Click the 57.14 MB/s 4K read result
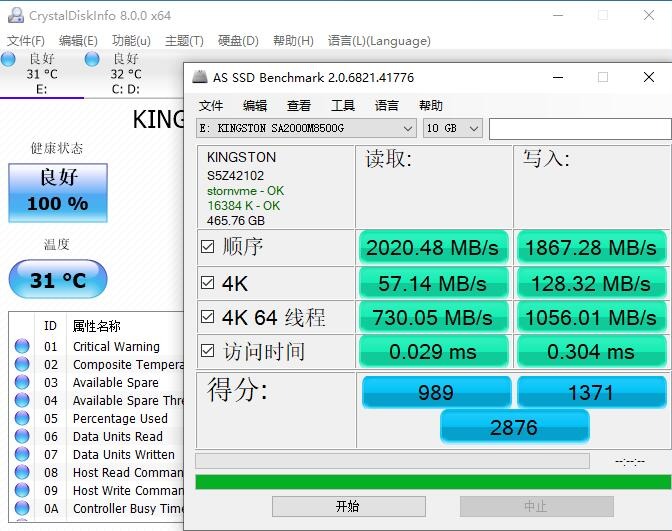Image resolution: width=672 pixels, height=531 pixels. coord(433,283)
